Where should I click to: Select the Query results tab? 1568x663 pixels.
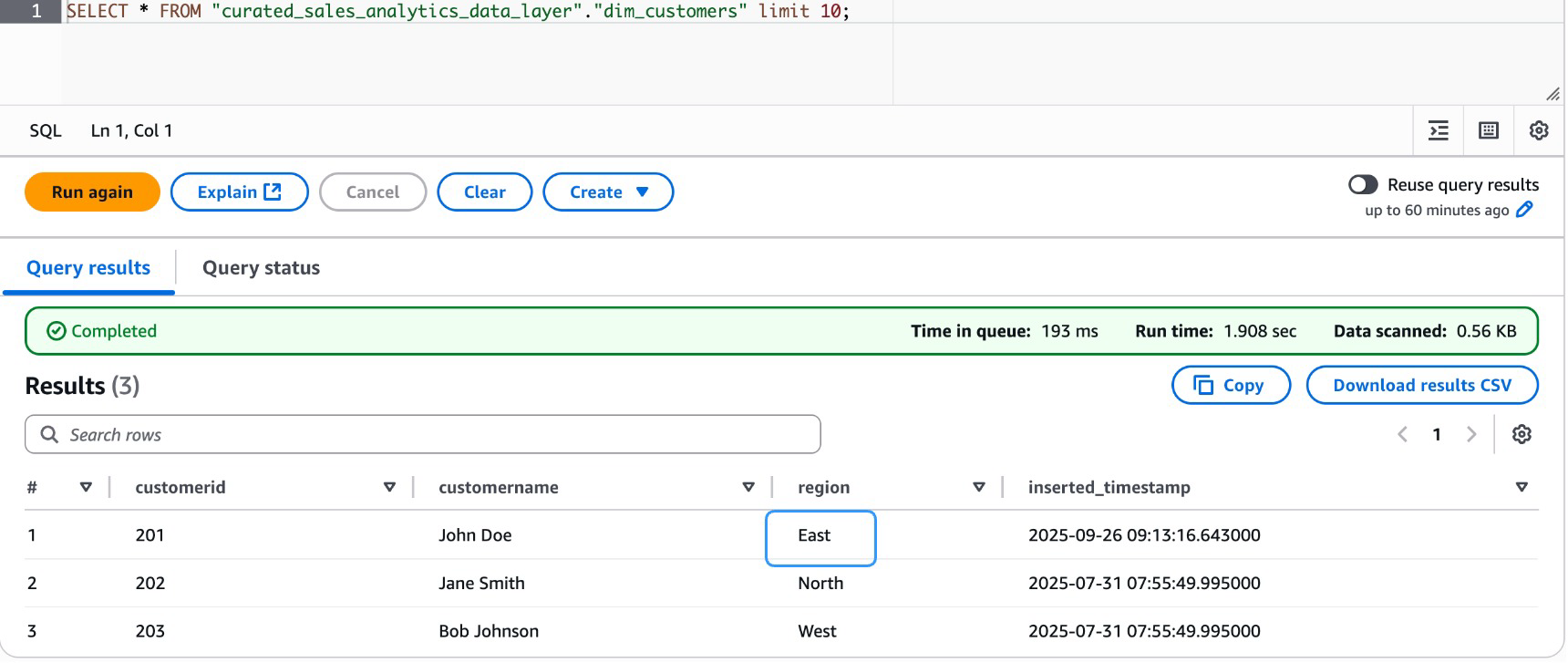88,268
